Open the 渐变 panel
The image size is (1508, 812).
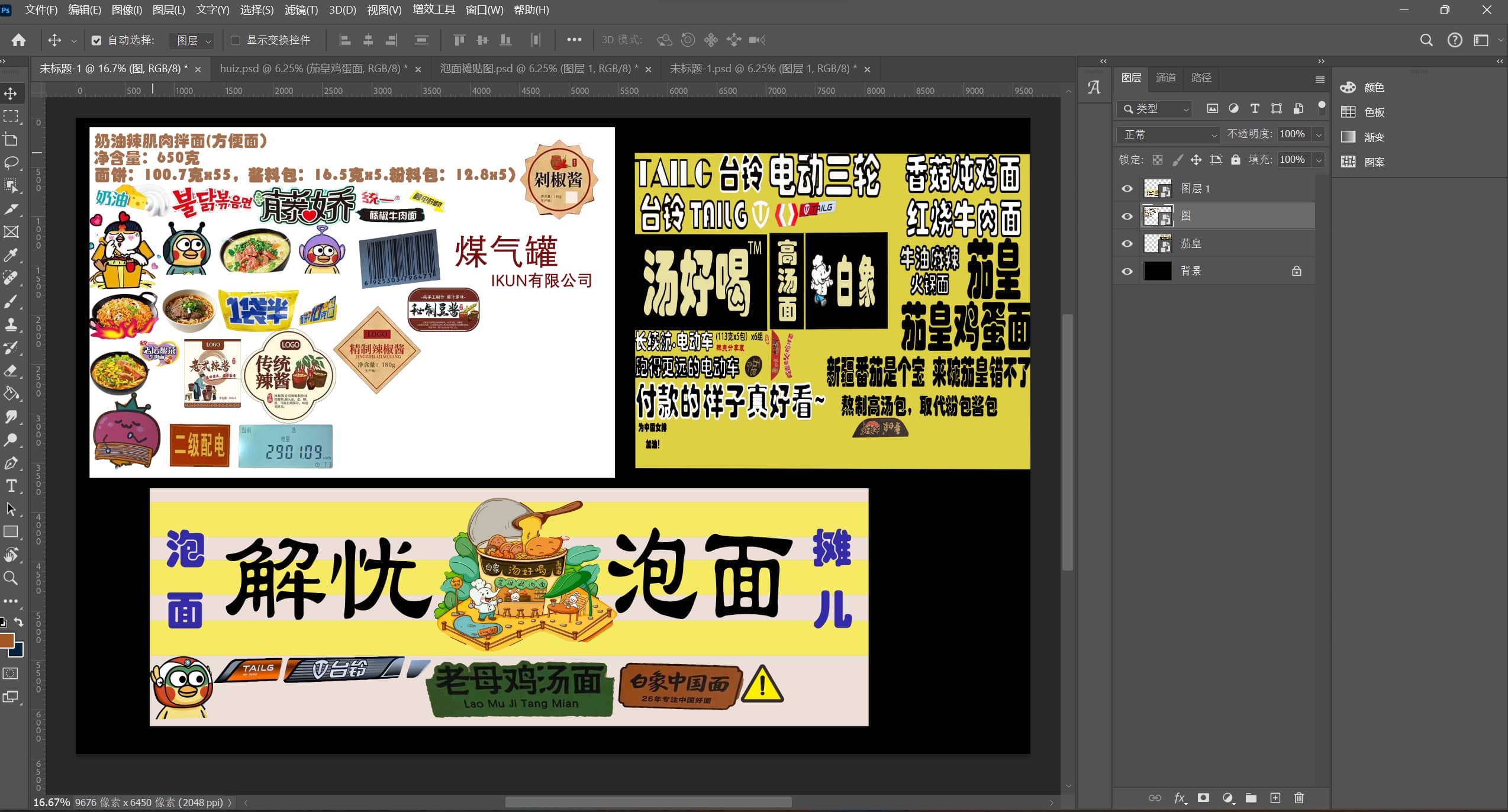click(1364, 137)
